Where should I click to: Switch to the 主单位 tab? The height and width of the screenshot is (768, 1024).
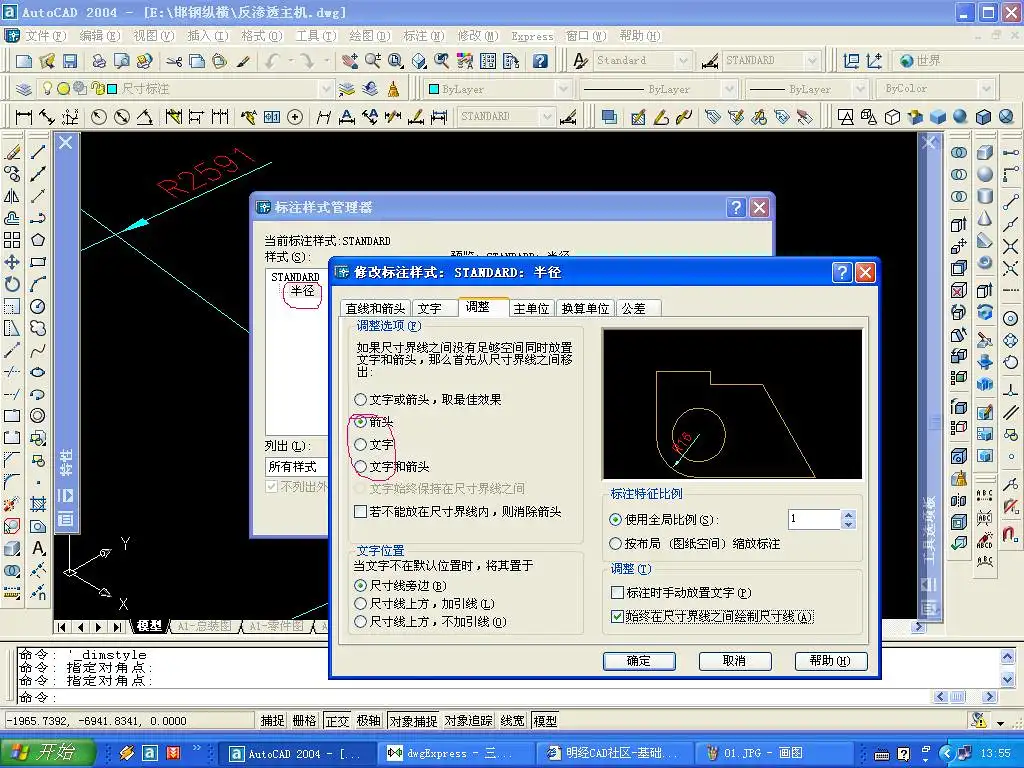(531, 308)
